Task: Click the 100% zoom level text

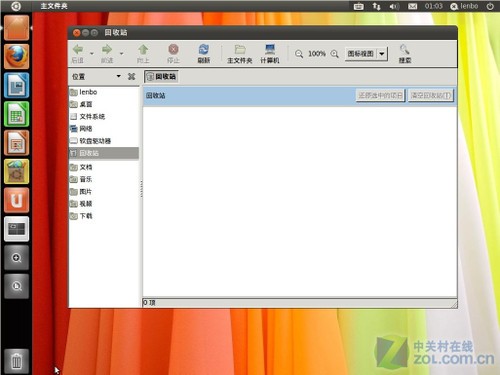Action: [317, 54]
